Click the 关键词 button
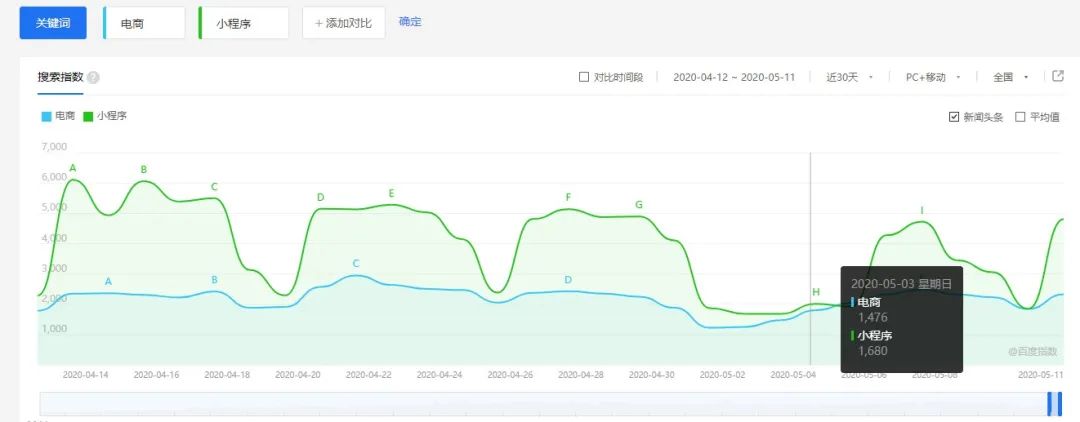This screenshot has width=1080, height=422. (52, 23)
